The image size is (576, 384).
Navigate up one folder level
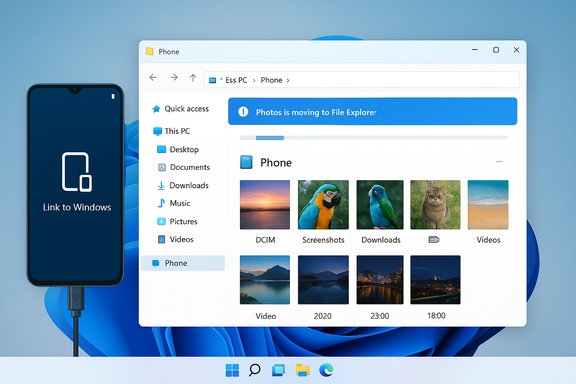(193, 78)
